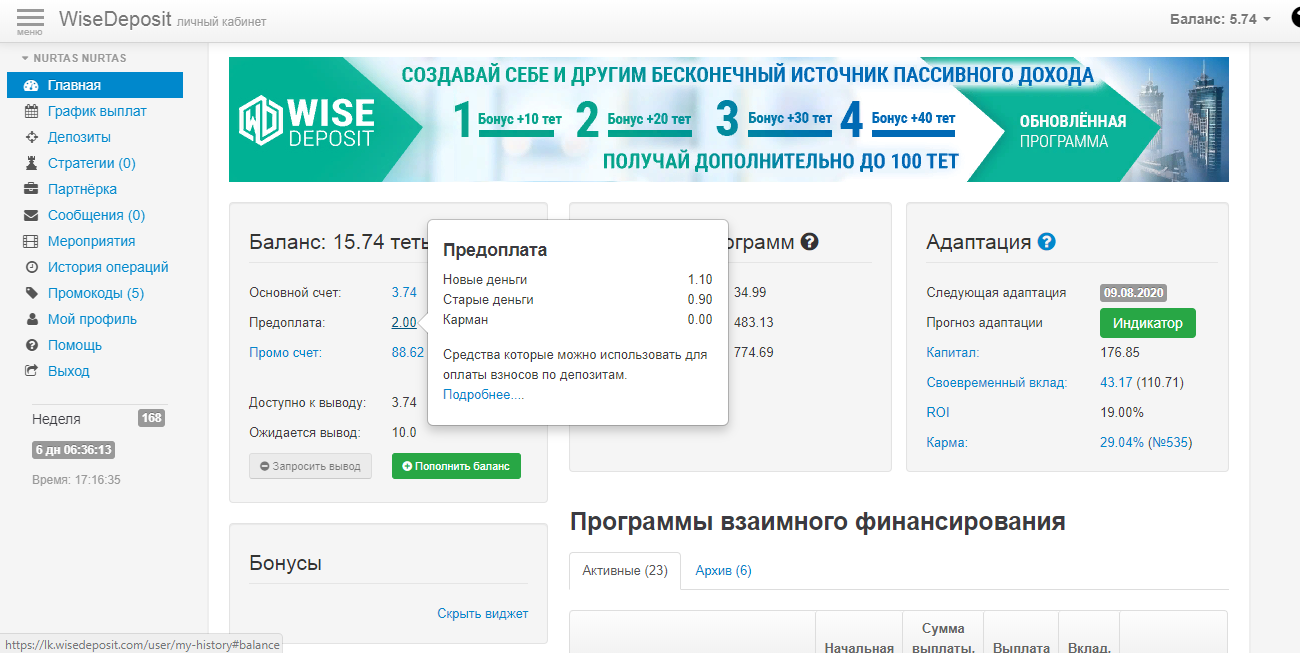Select the Активные (23) tab
Image resolution: width=1300 pixels, height=653 pixels.
click(x=624, y=570)
